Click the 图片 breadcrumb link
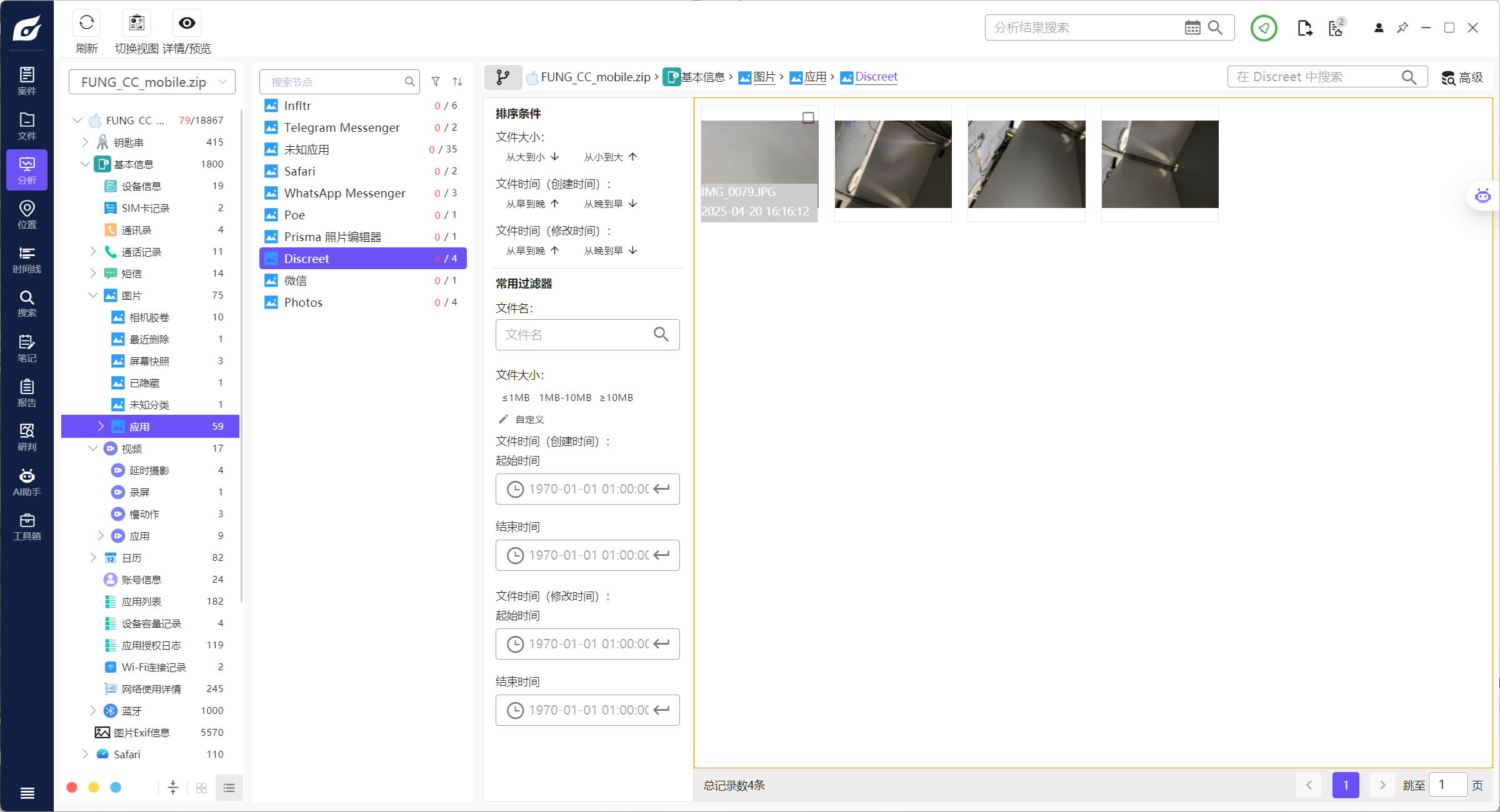Image resolution: width=1500 pixels, height=812 pixels. pos(764,77)
